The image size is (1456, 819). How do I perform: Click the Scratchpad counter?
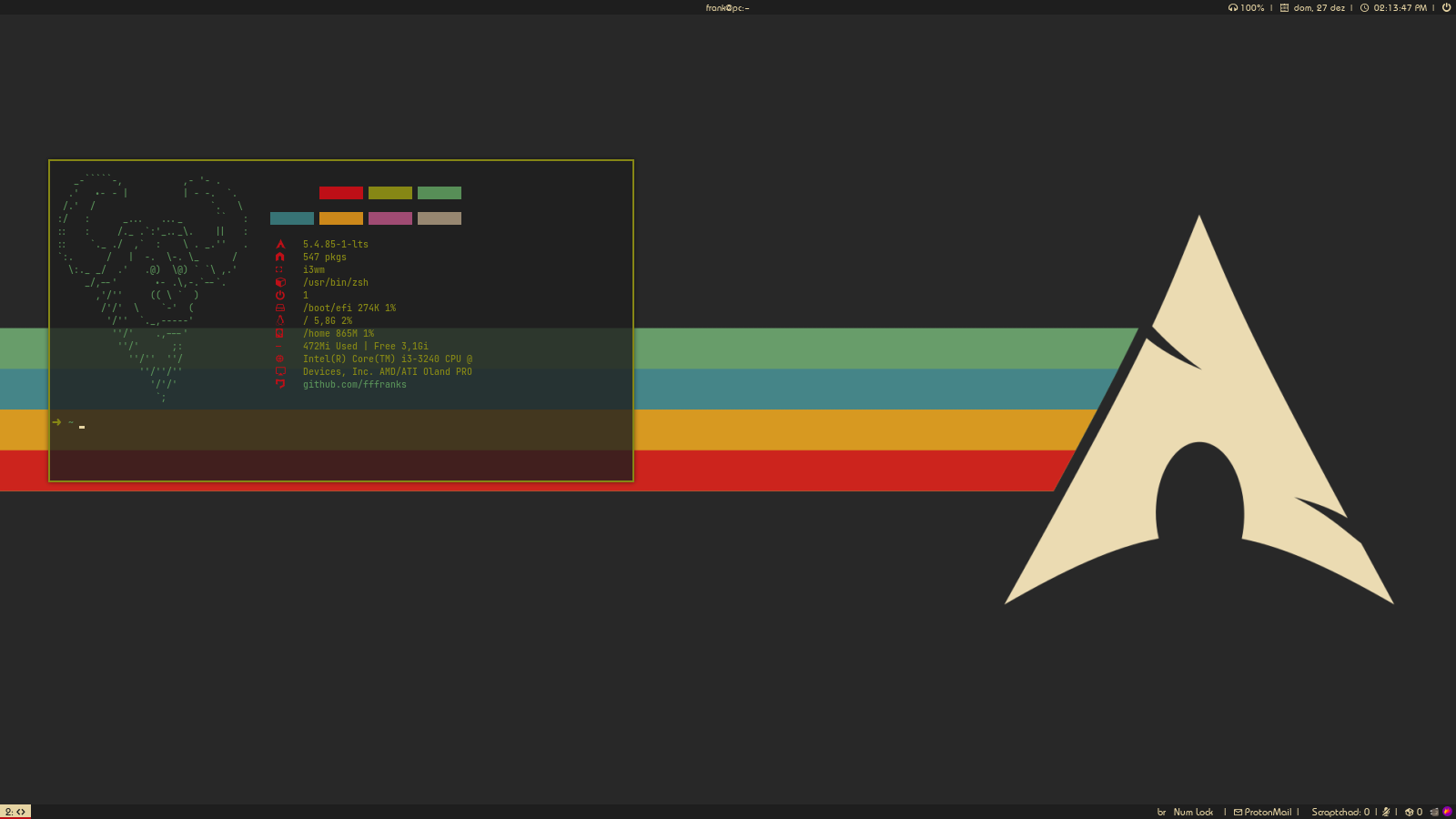1340,812
